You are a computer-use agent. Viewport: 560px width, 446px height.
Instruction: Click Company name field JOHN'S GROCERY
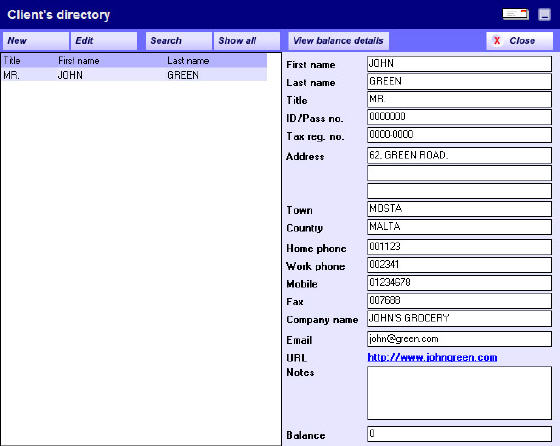coord(459,319)
